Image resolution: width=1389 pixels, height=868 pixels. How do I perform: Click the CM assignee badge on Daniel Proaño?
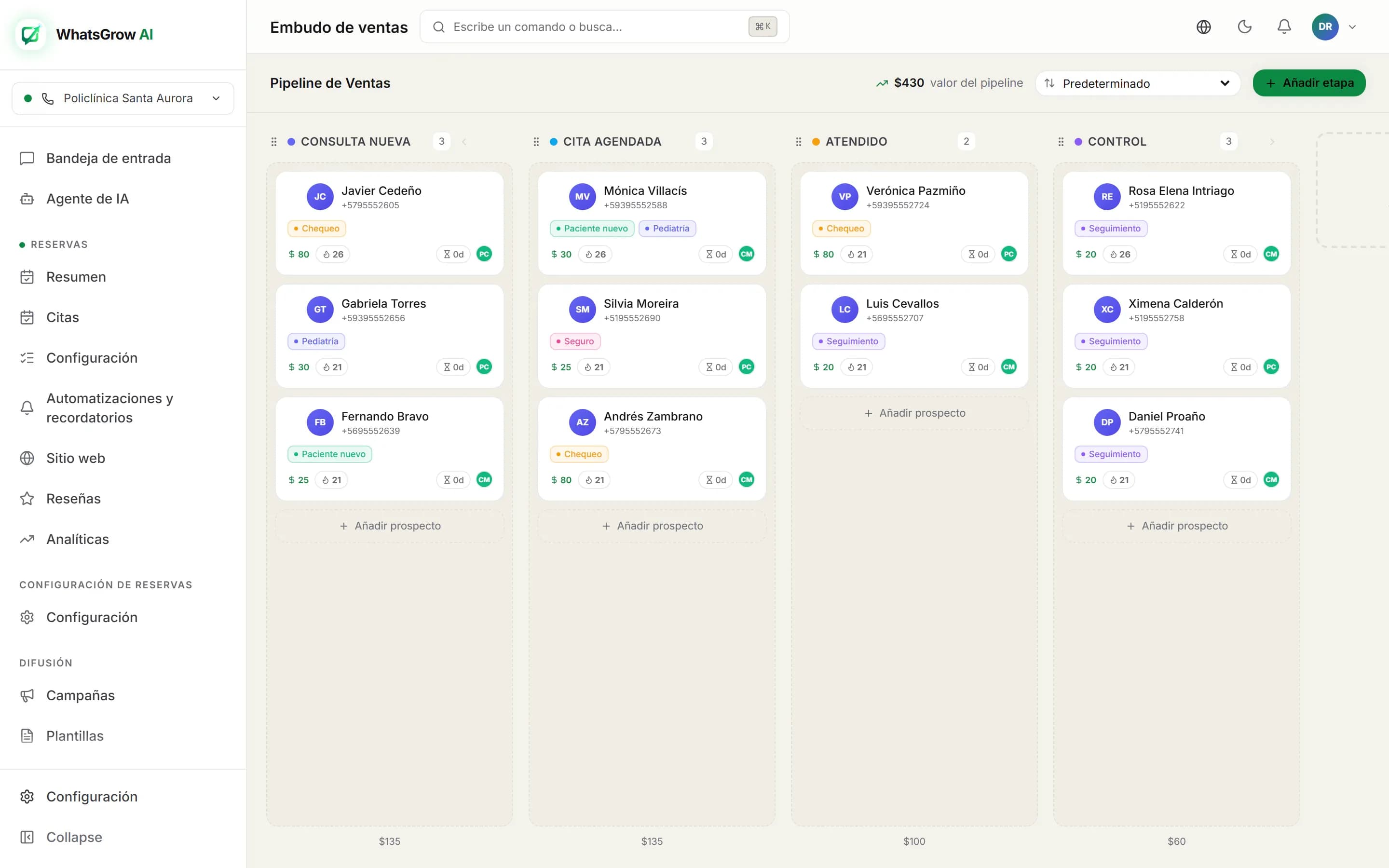pos(1271,479)
